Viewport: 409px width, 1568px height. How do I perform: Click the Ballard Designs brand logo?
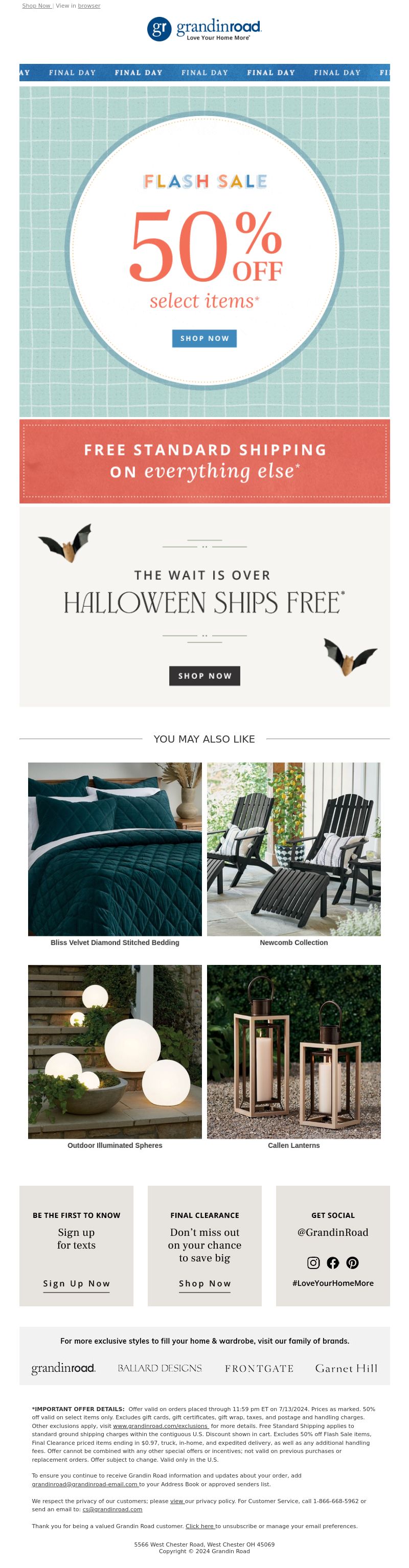(160, 1368)
